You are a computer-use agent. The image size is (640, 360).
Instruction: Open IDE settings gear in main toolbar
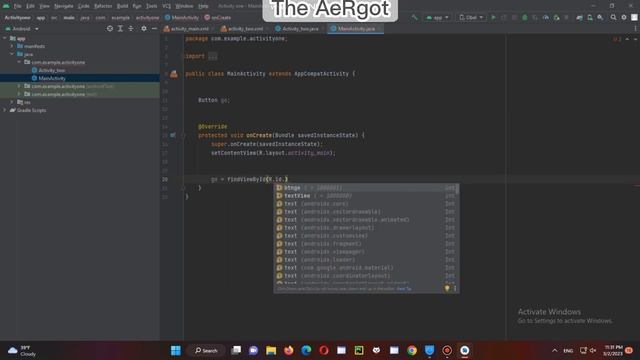[624, 18]
